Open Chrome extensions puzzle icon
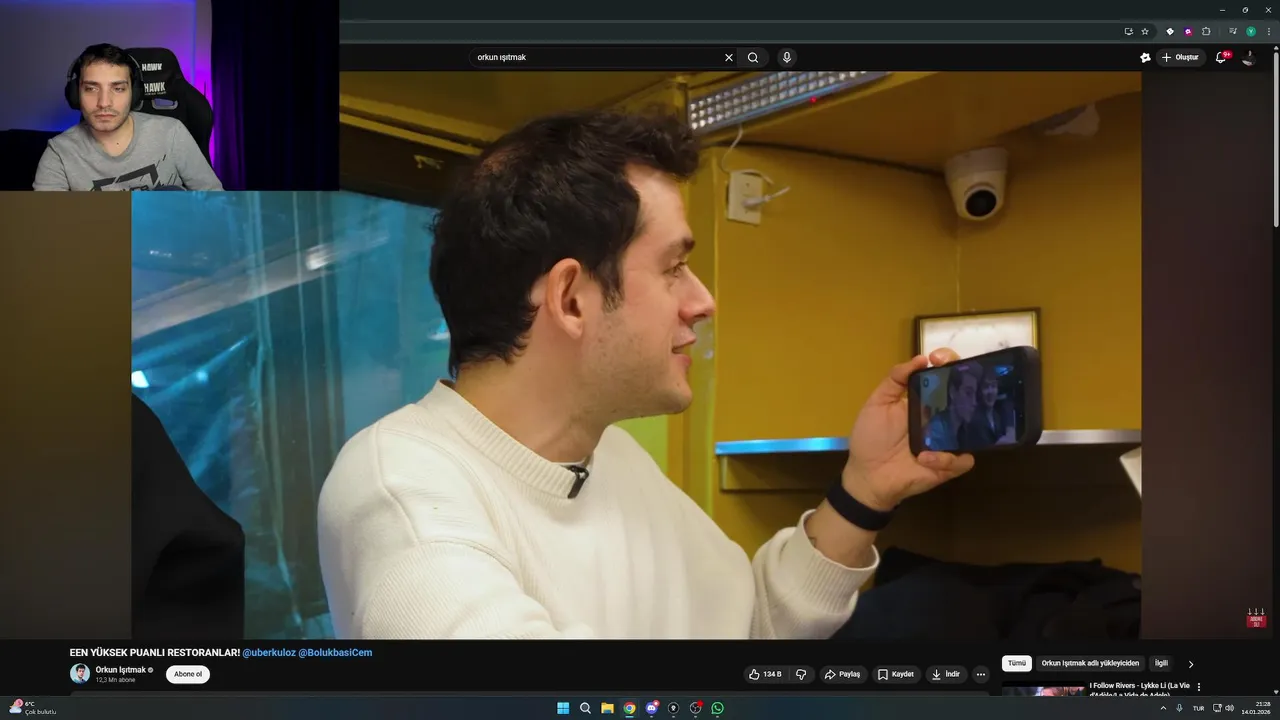 tap(1206, 31)
